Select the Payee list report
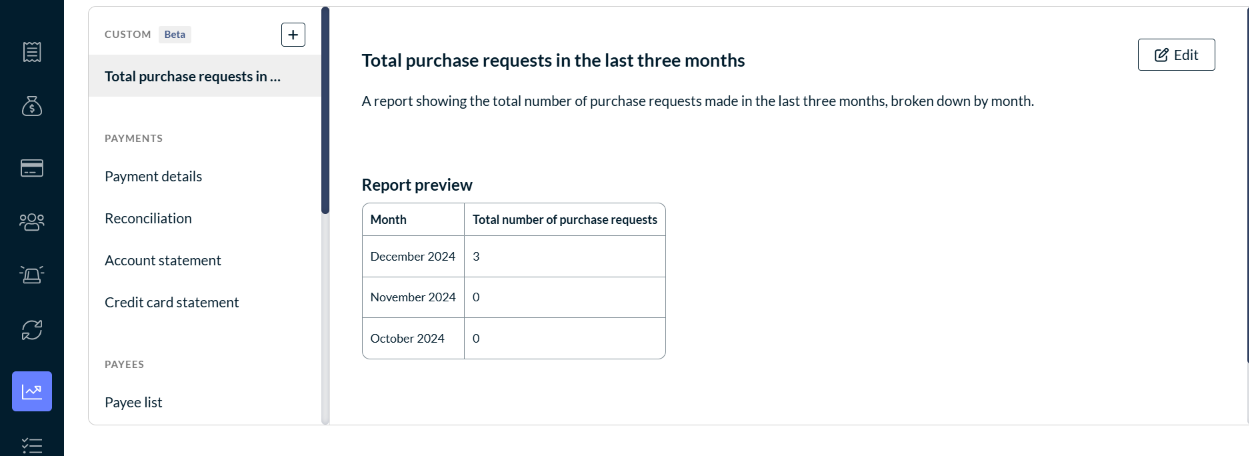This screenshot has height=456, width=1249. [134, 402]
